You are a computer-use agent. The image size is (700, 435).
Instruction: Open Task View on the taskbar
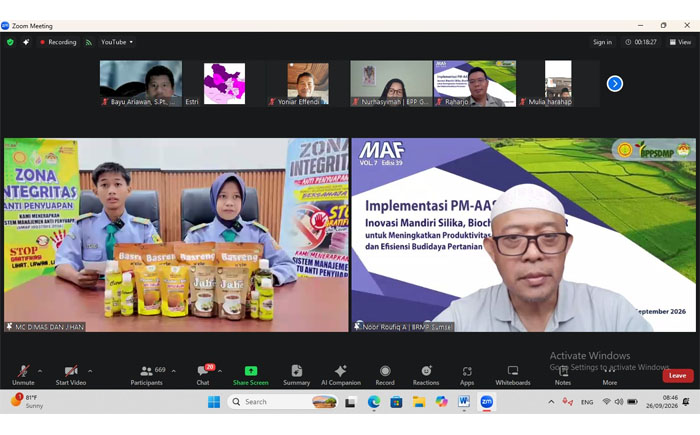coord(350,402)
